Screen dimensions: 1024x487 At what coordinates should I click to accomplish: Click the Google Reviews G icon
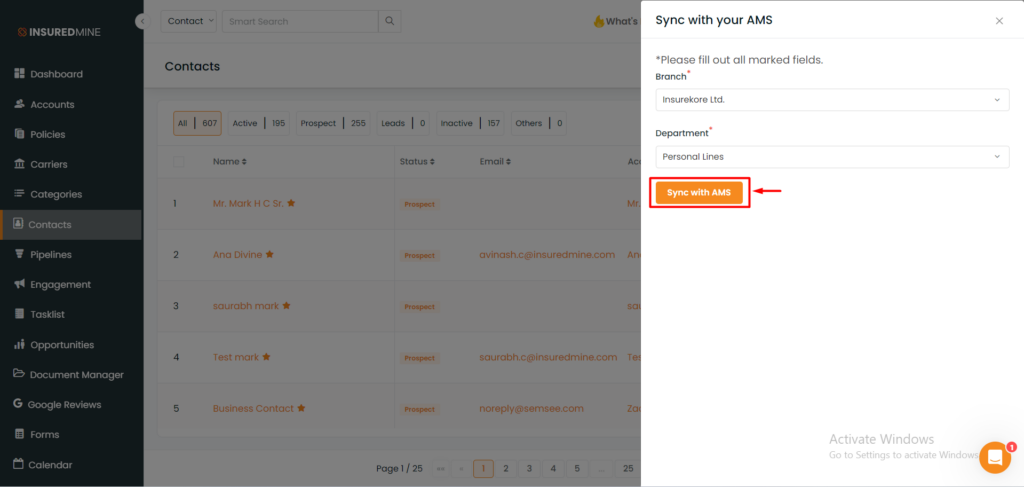[18, 404]
